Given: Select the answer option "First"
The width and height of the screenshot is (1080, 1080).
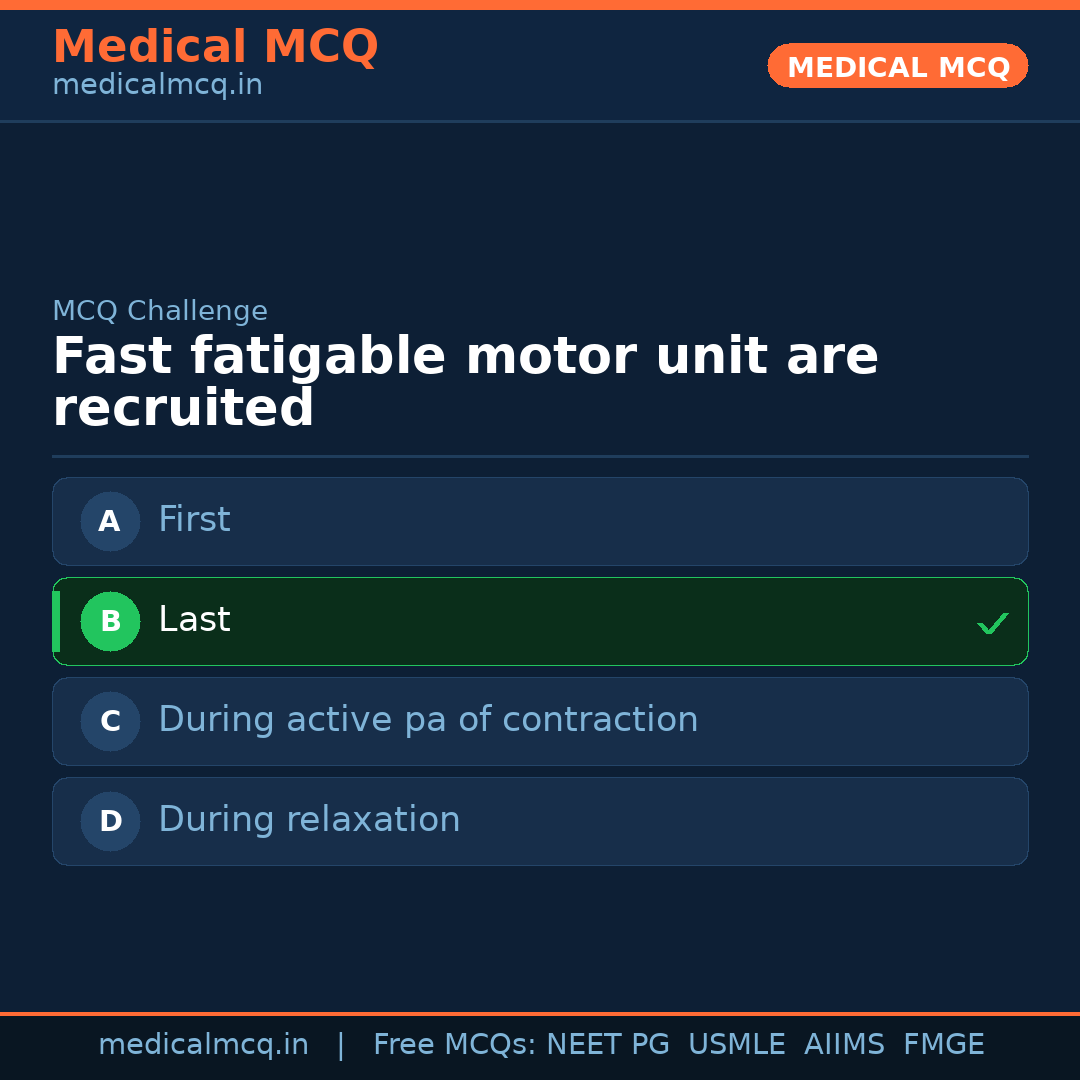Looking at the screenshot, I should pos(540,521).
